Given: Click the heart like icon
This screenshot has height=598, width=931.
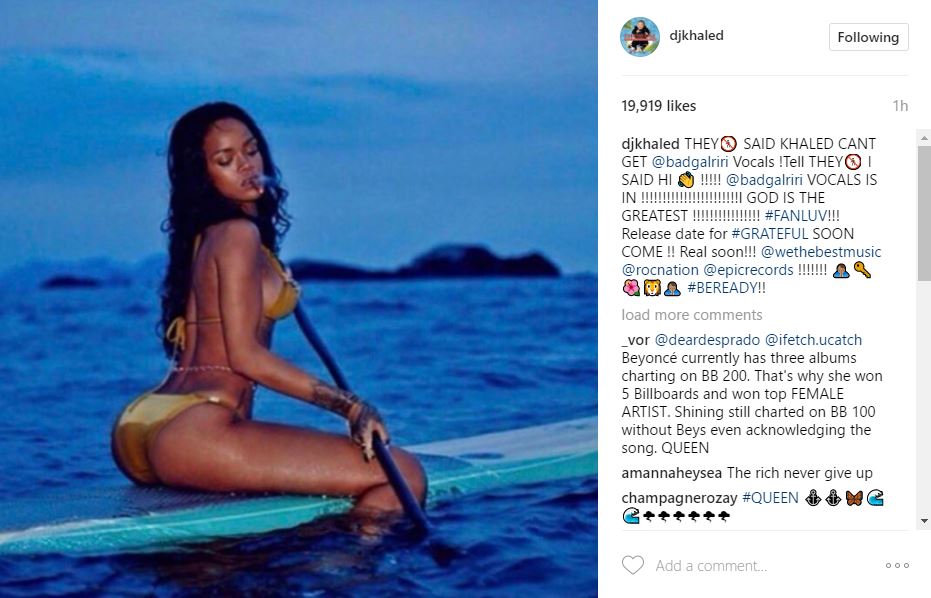Looking at the screenshot, I should click(632, 565).
